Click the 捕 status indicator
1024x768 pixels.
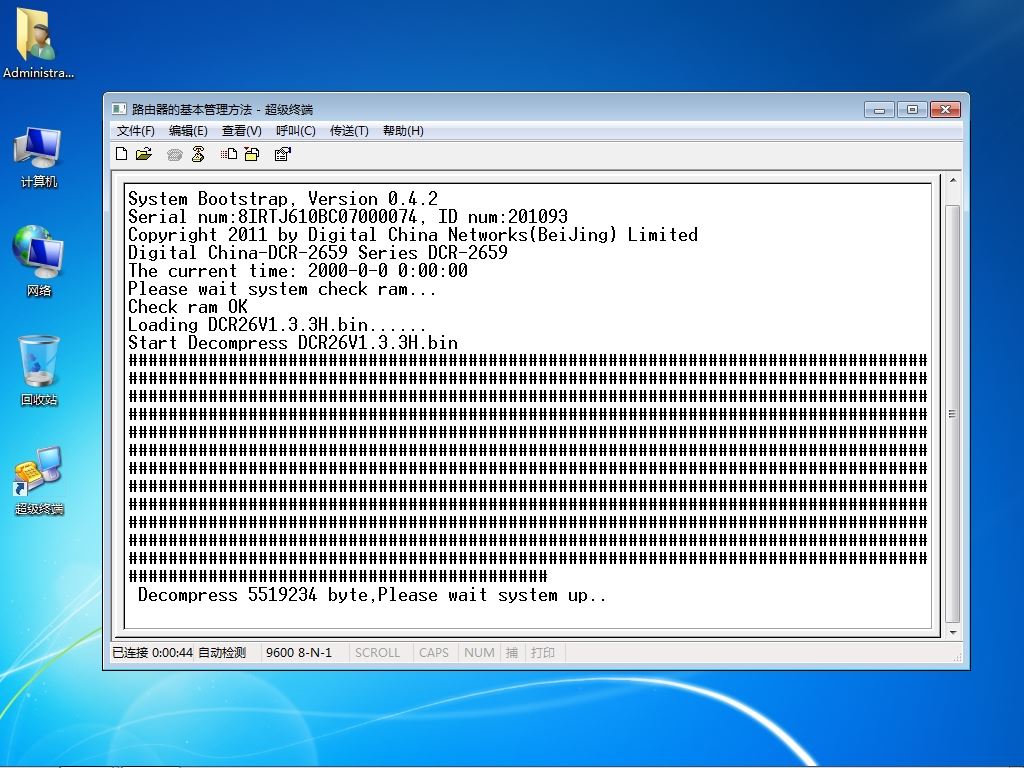512,652
